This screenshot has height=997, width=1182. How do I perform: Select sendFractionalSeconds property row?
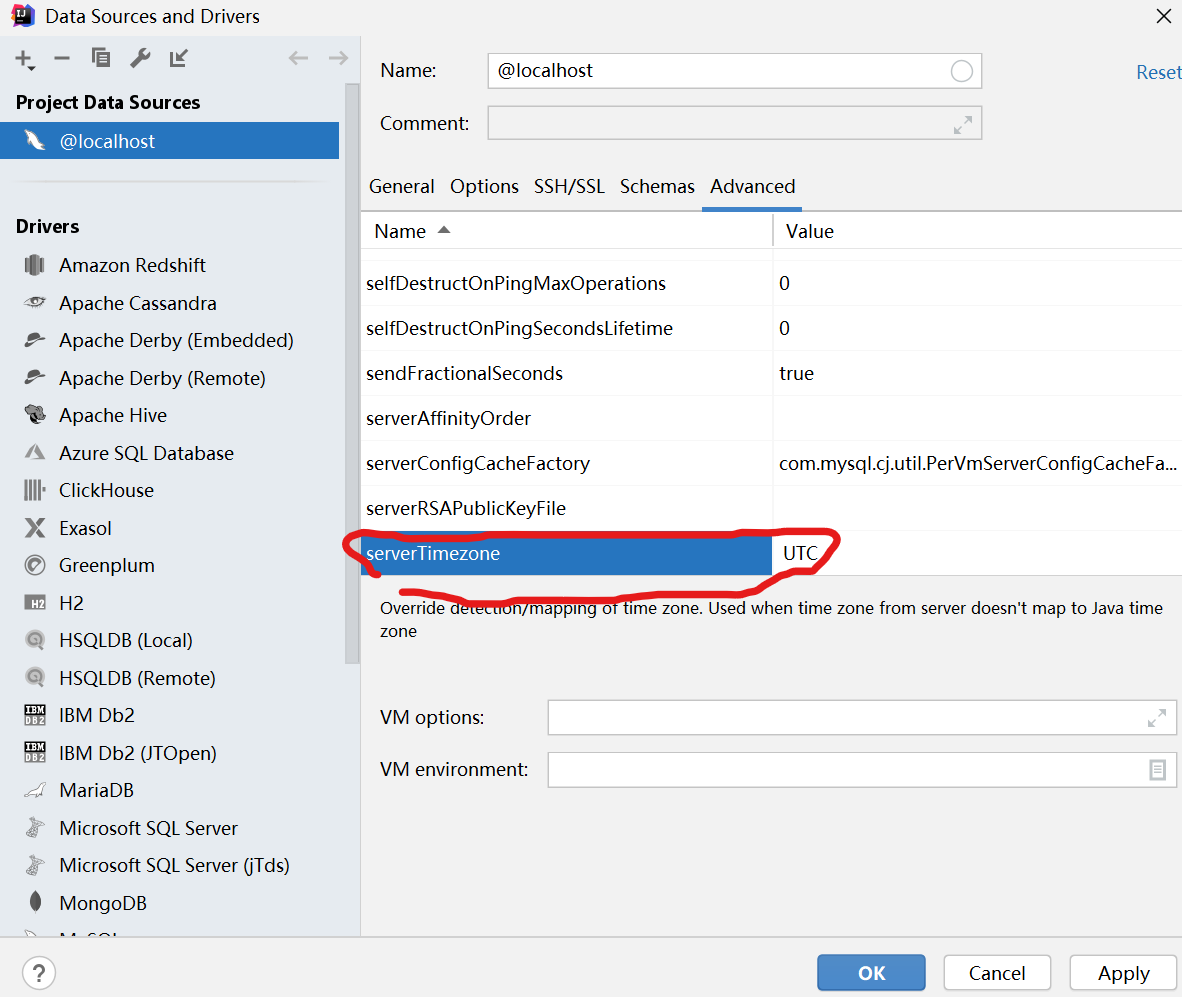(x=771, y=373)
